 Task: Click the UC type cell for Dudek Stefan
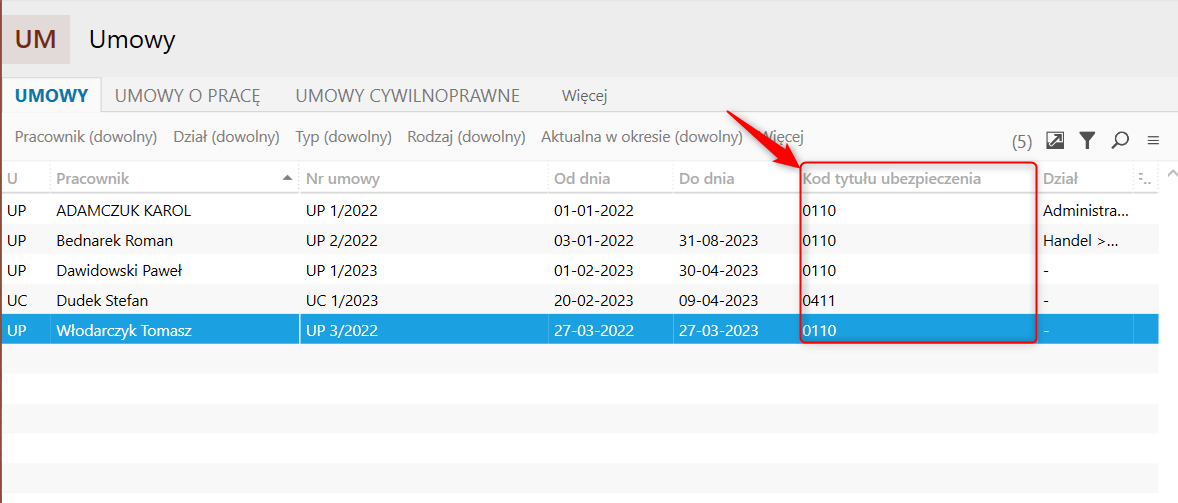click(17, 300)
